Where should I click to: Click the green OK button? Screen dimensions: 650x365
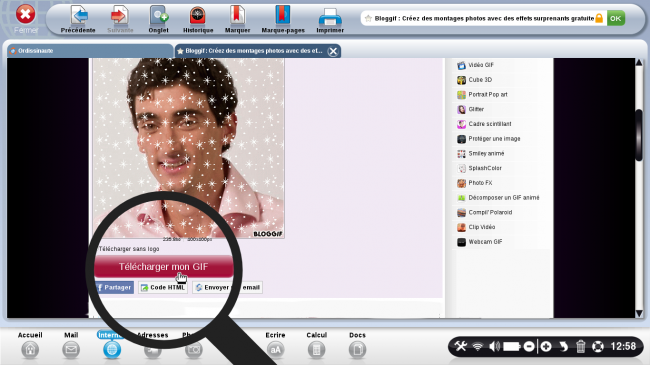pyautogui.click(x=616, y=18)
